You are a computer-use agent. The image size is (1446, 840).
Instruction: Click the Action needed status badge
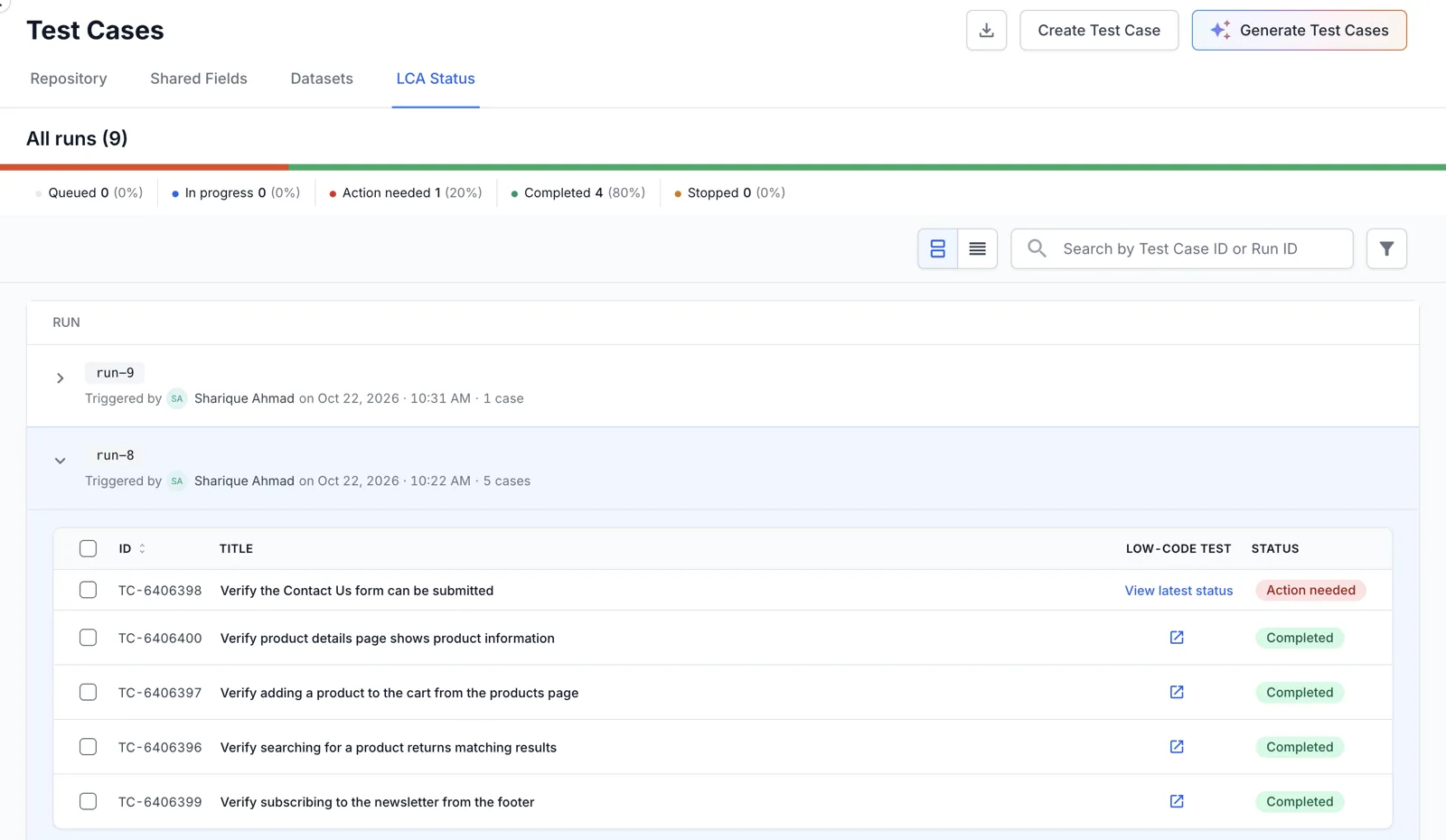click(x=1310, y=590)
